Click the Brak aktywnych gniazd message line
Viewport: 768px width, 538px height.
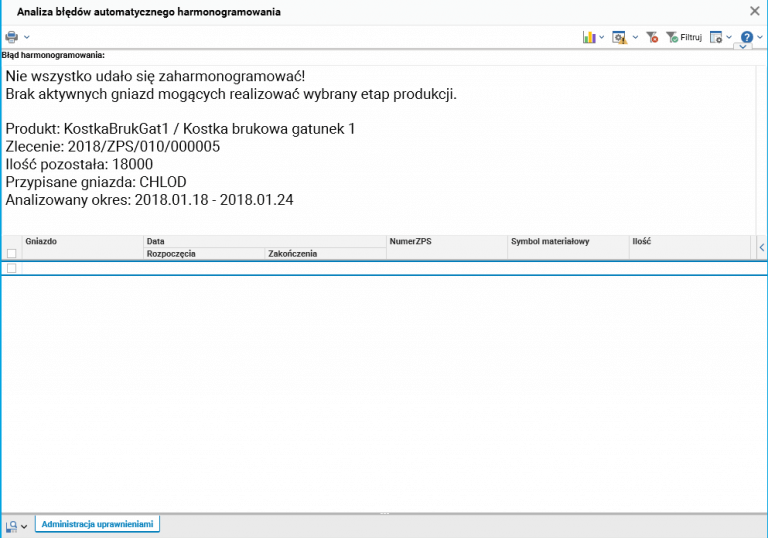click(231, 94)
